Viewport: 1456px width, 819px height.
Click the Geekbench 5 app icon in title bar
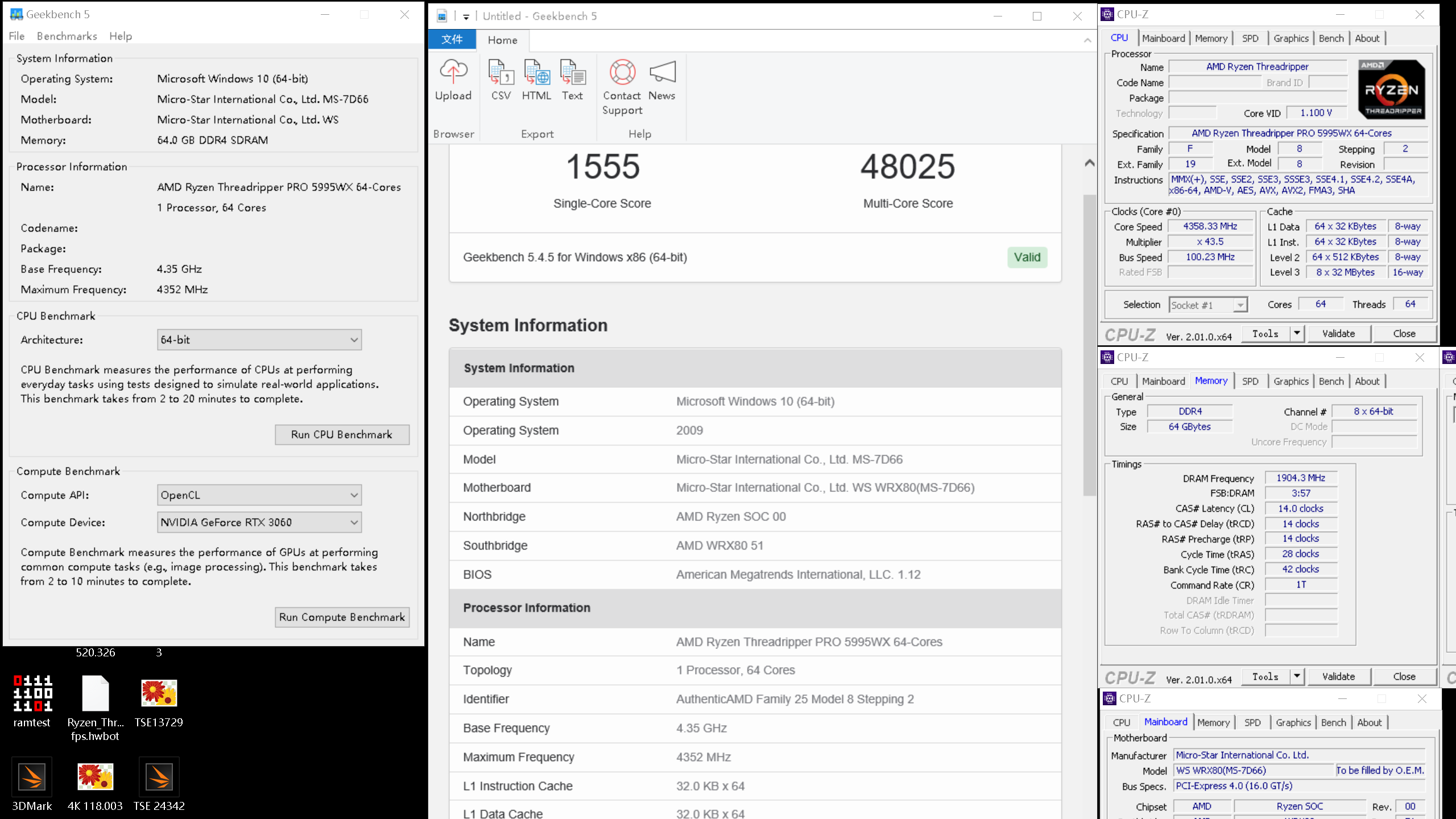pyautogui.click(x=16, y=14)
